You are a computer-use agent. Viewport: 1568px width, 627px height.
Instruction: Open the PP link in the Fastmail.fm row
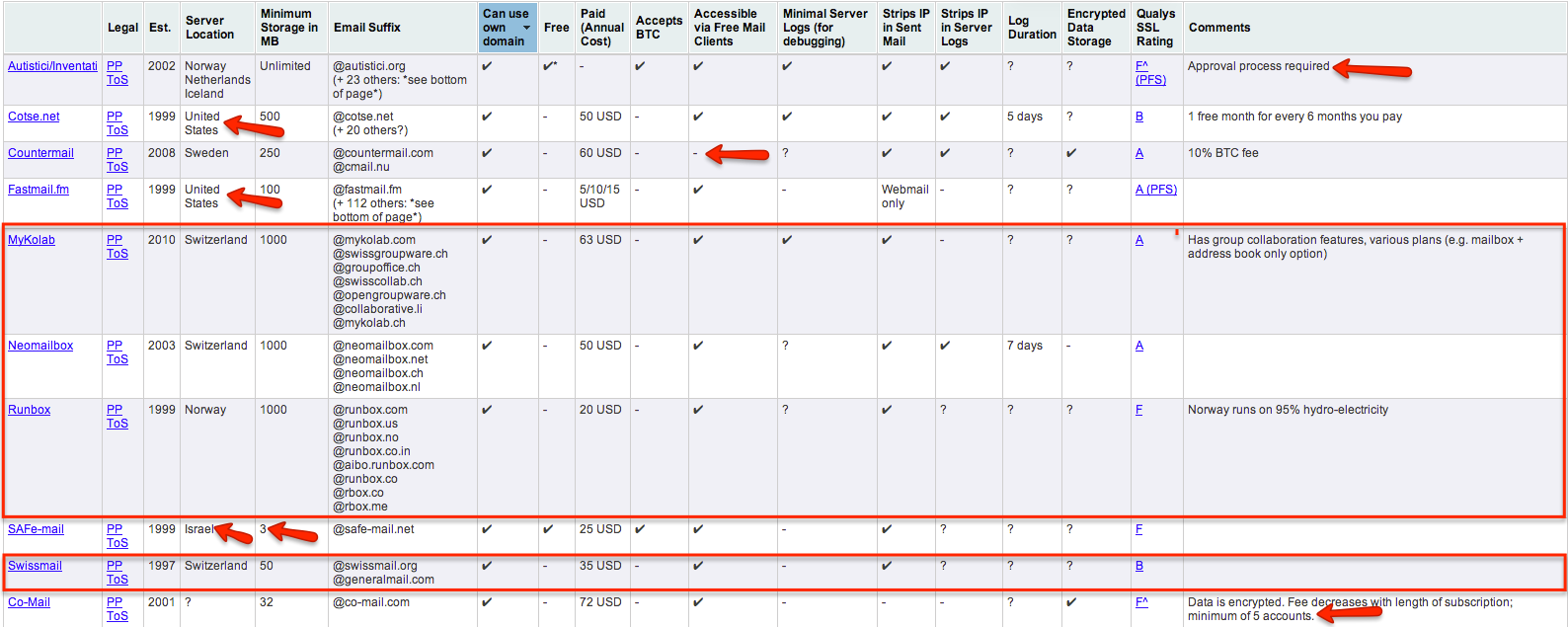[115, 190]
